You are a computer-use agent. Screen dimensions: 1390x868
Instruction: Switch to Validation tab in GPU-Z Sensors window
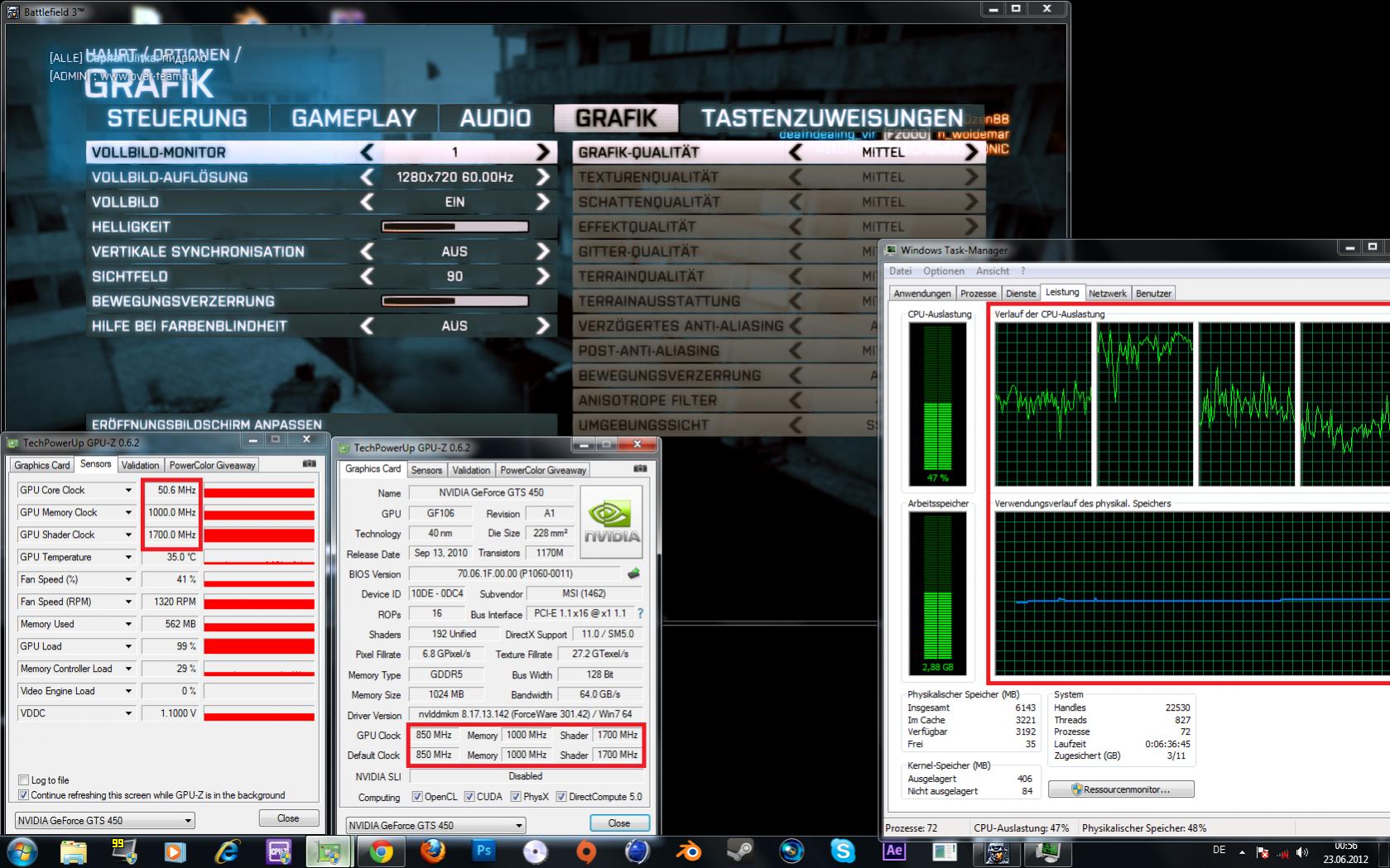140,465
